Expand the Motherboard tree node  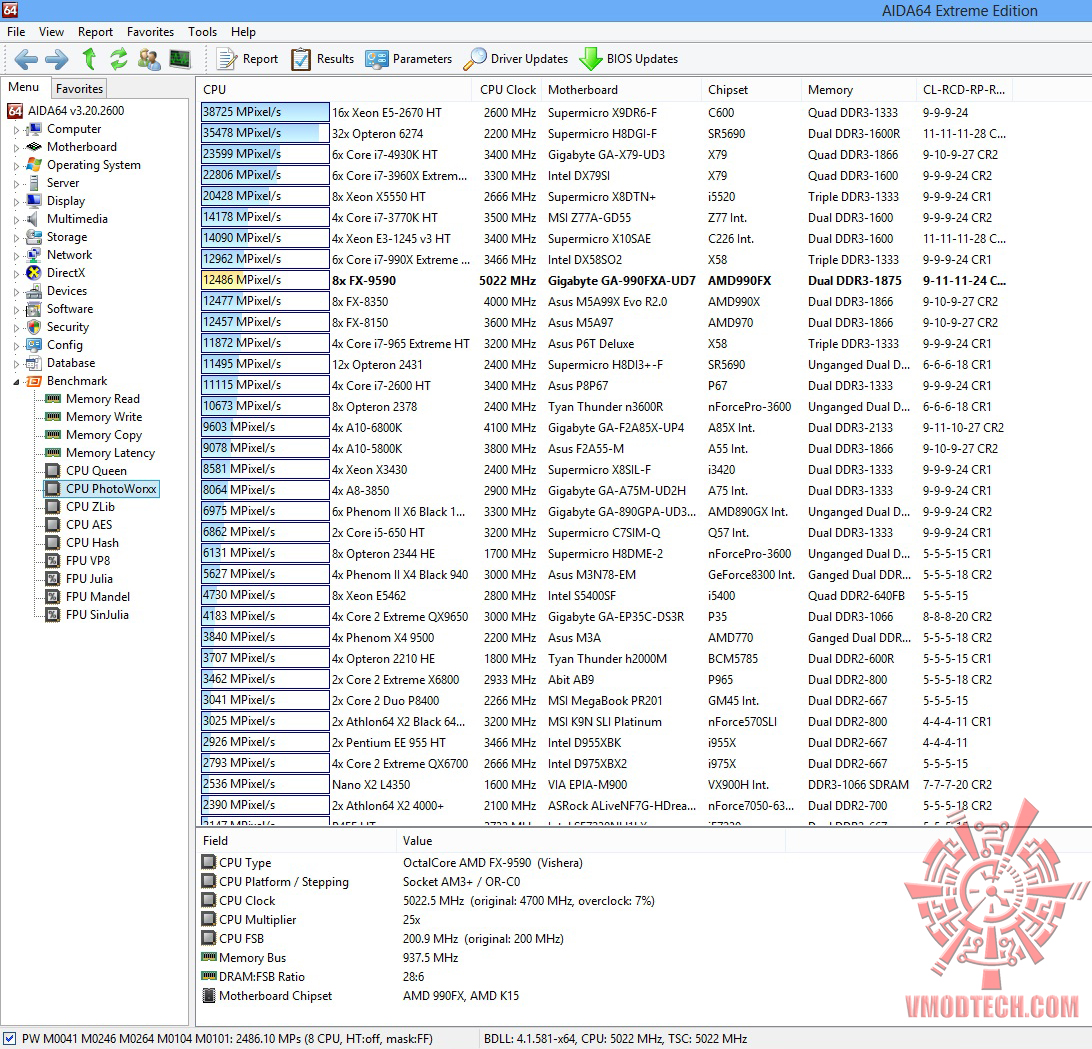(x=16, y=148)
